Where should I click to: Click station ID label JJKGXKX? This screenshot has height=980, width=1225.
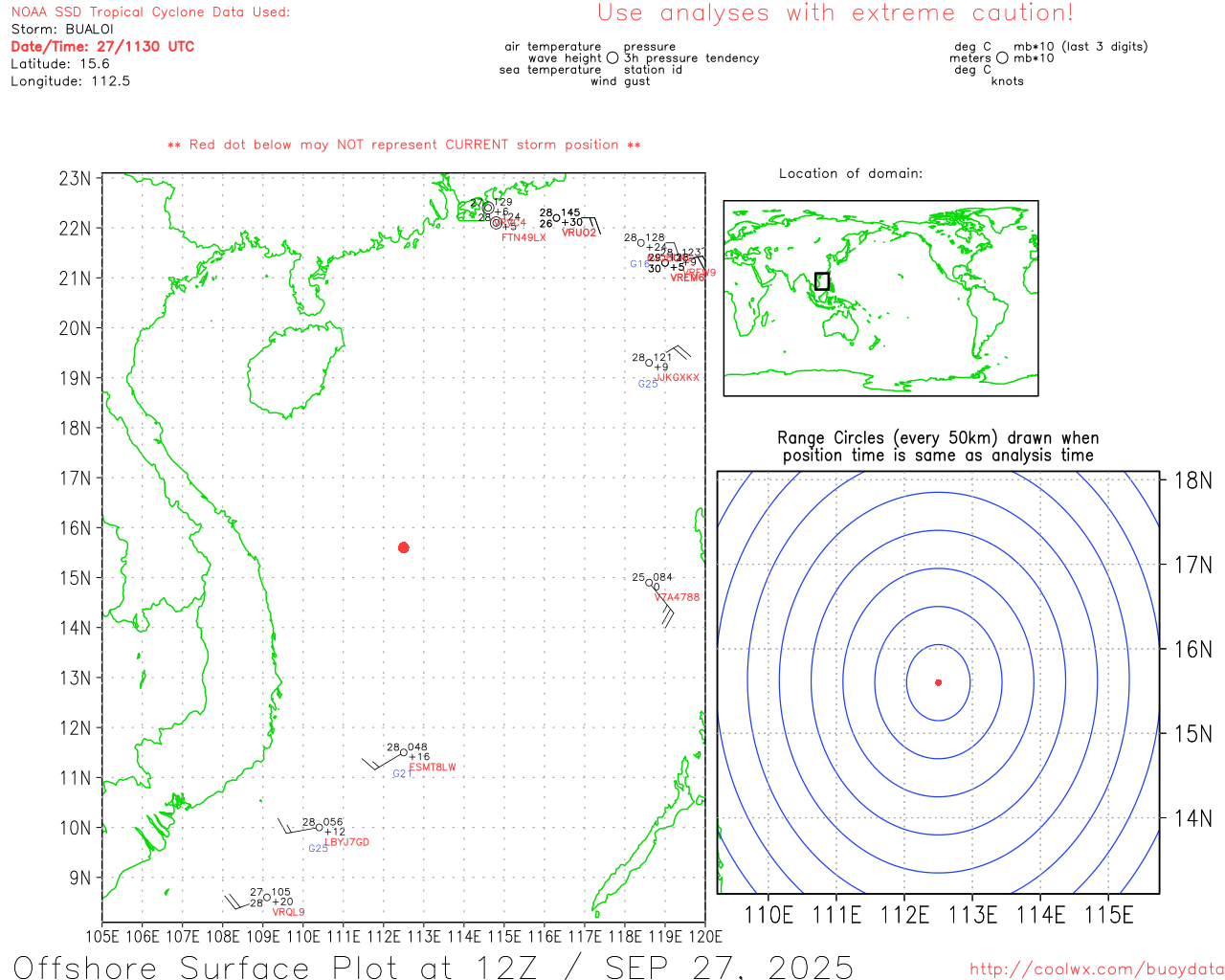pos(678,378)
